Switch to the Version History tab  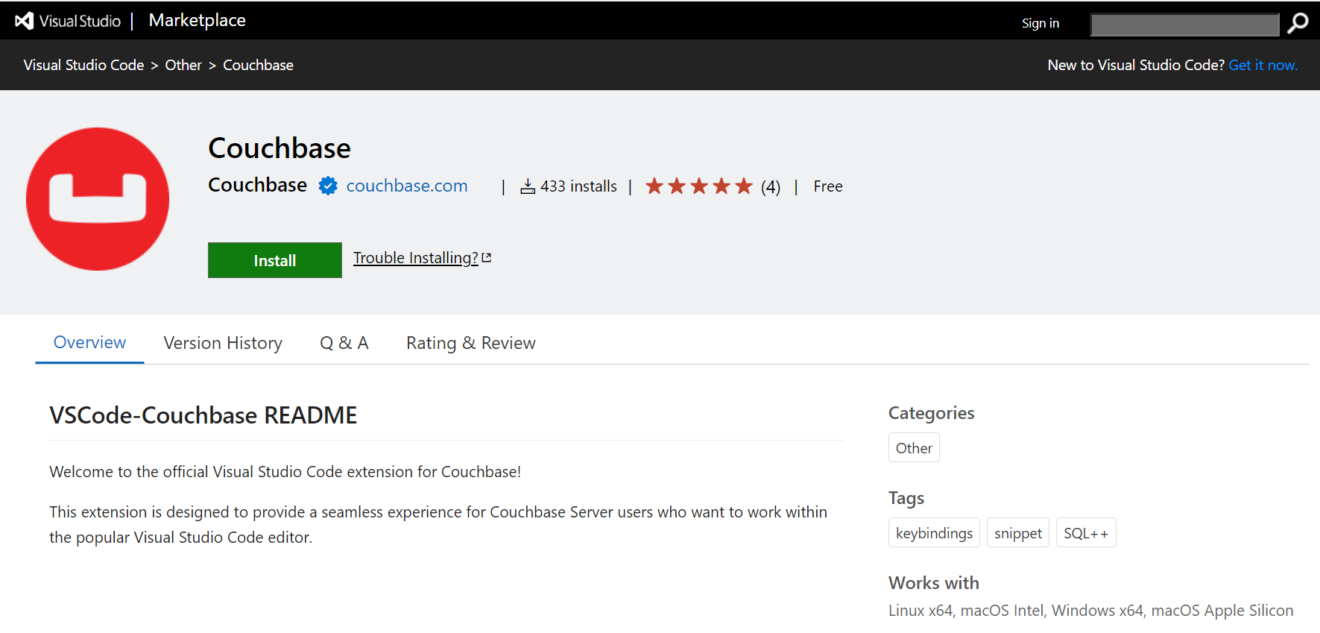222,342
